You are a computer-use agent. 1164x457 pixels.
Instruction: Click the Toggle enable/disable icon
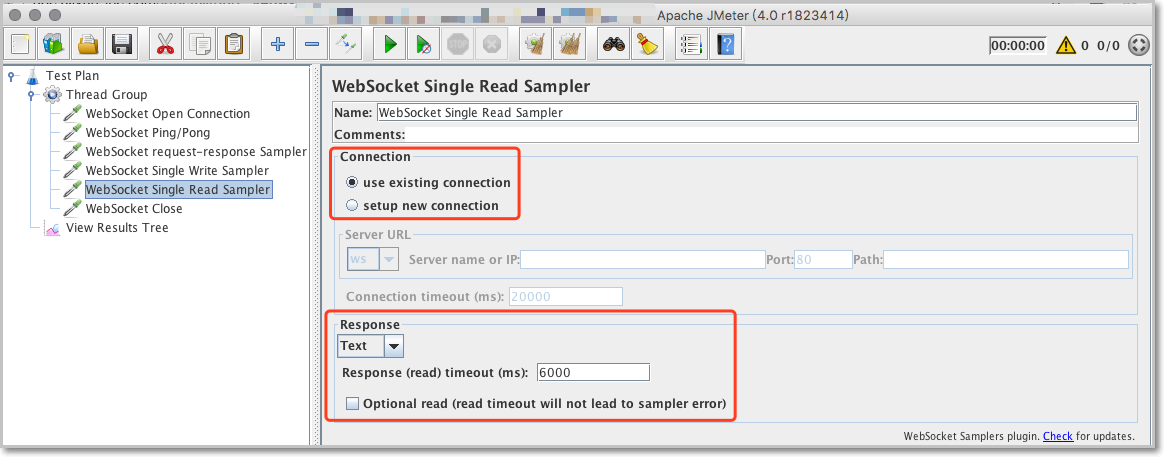tap(345, 45)
